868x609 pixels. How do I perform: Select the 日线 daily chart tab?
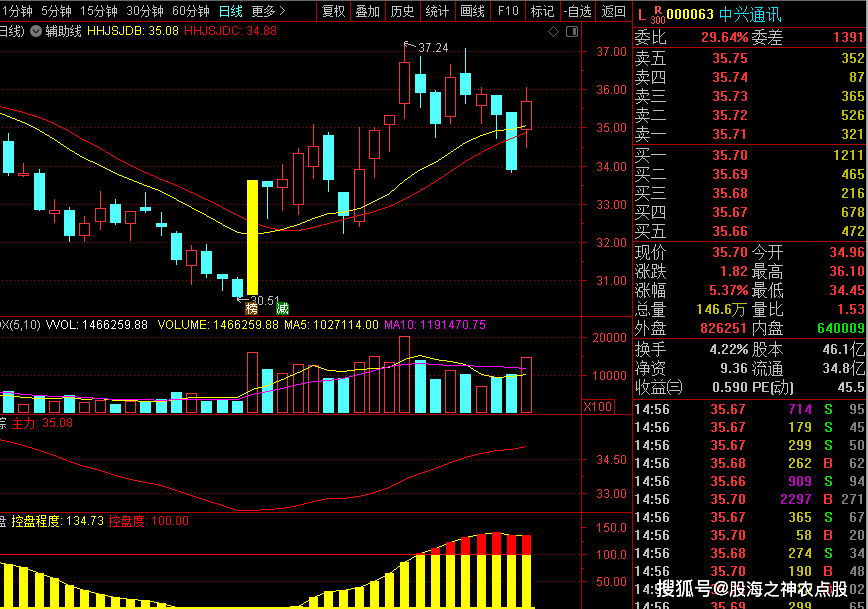click(230, 11)
